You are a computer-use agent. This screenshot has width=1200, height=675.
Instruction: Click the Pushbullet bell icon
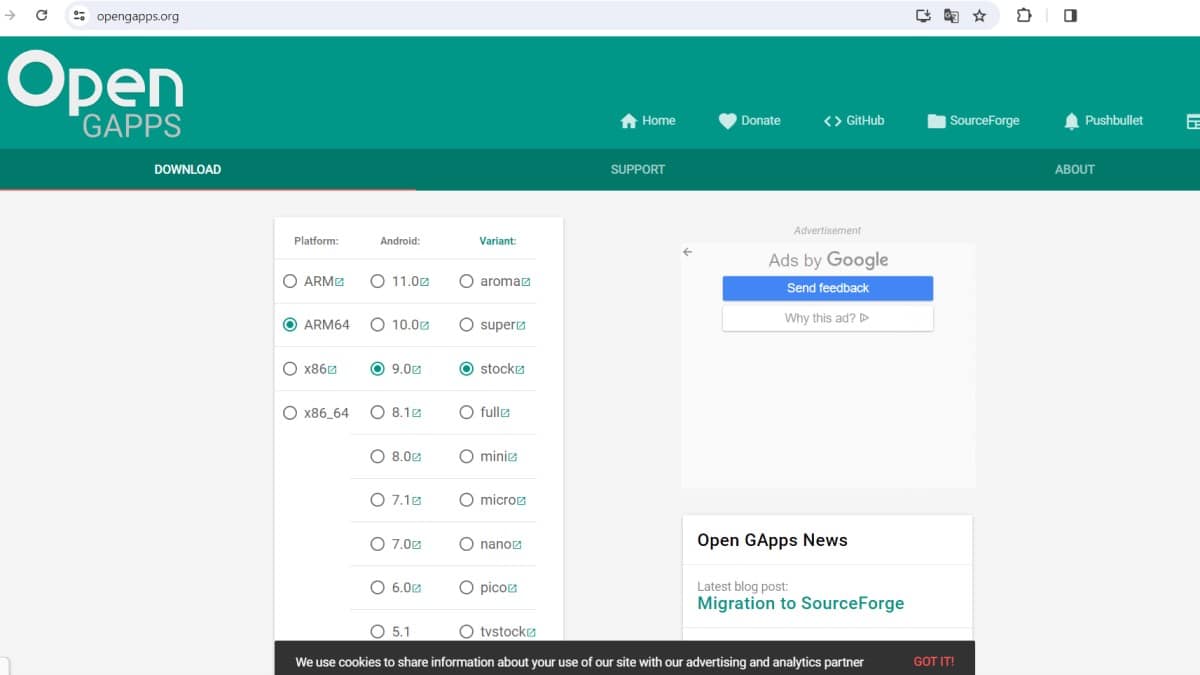(x=1071, y=121)
